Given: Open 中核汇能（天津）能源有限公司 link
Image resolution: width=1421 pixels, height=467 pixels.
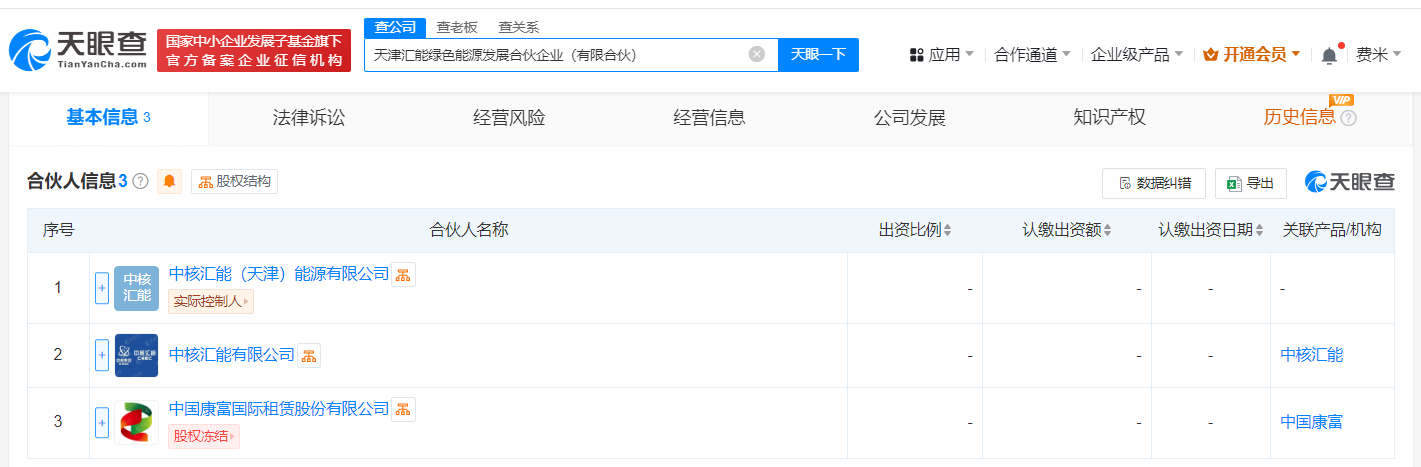Looking at the screenshot, I should 279,274.
